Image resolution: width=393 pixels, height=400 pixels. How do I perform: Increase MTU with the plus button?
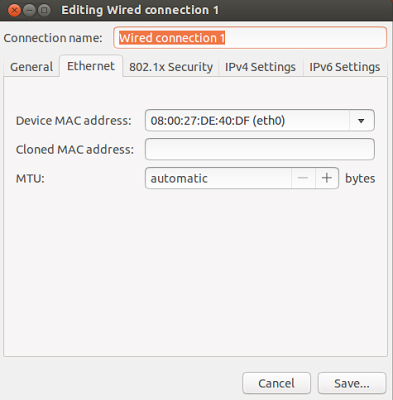(x=327, y=178)
